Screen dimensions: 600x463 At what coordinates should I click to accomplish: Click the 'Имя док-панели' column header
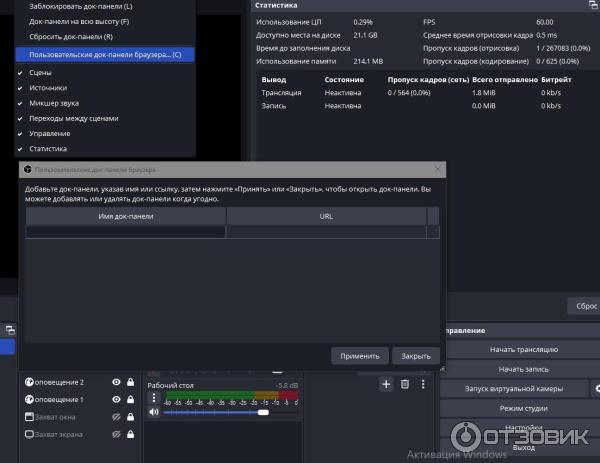coord(126,216)
